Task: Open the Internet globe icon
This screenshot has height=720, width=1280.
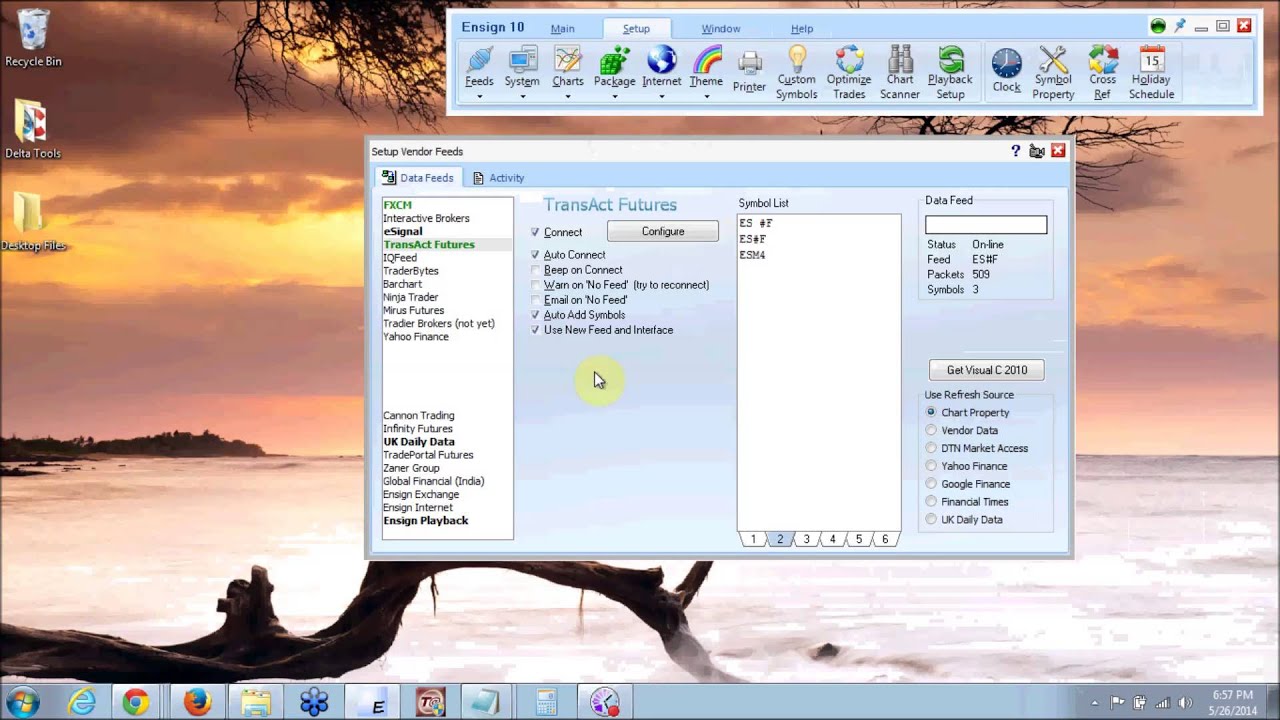Action: pyautogui.click(x=661, y=60)
